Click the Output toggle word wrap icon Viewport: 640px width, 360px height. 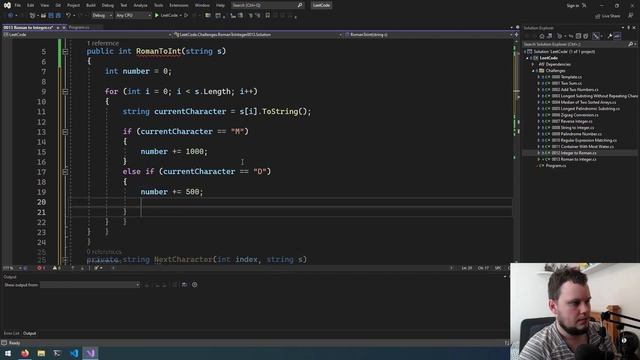(184, 285)
